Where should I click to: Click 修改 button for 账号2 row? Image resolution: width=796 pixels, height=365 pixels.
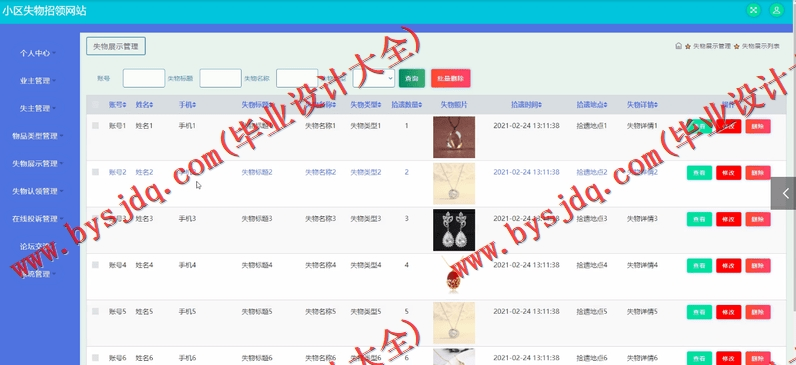tap(728, 173)
